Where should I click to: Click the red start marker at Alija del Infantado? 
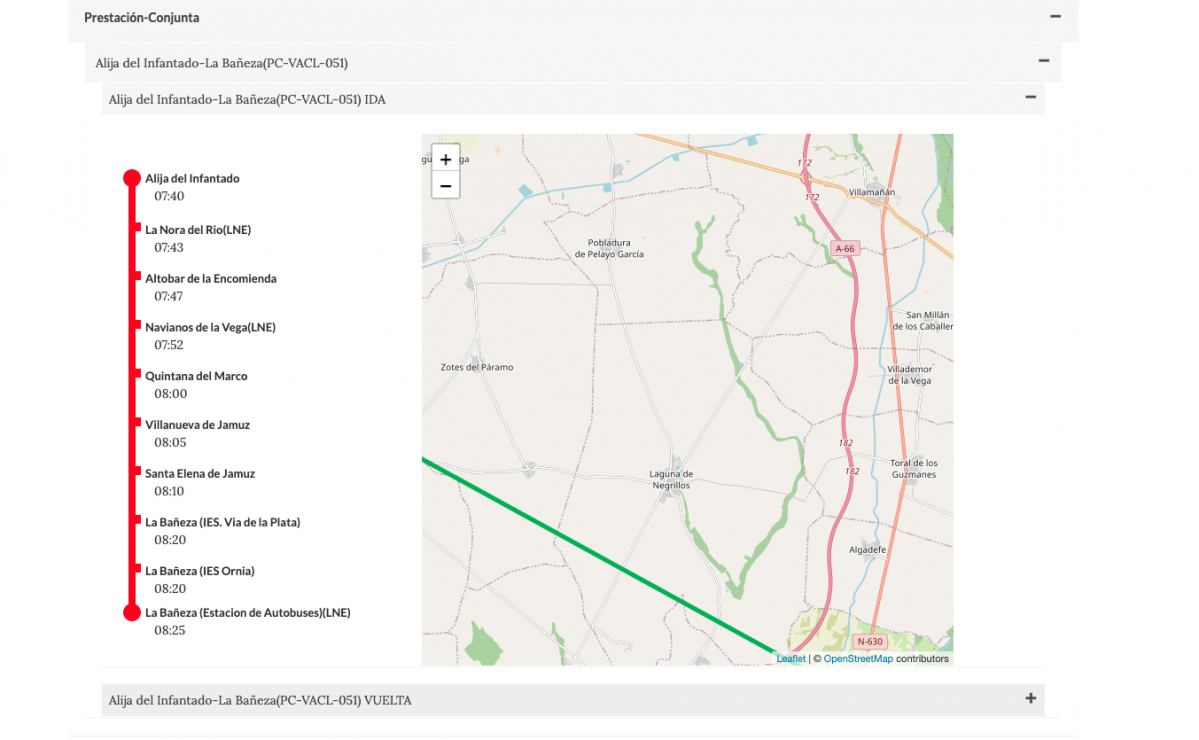[132, 178]
